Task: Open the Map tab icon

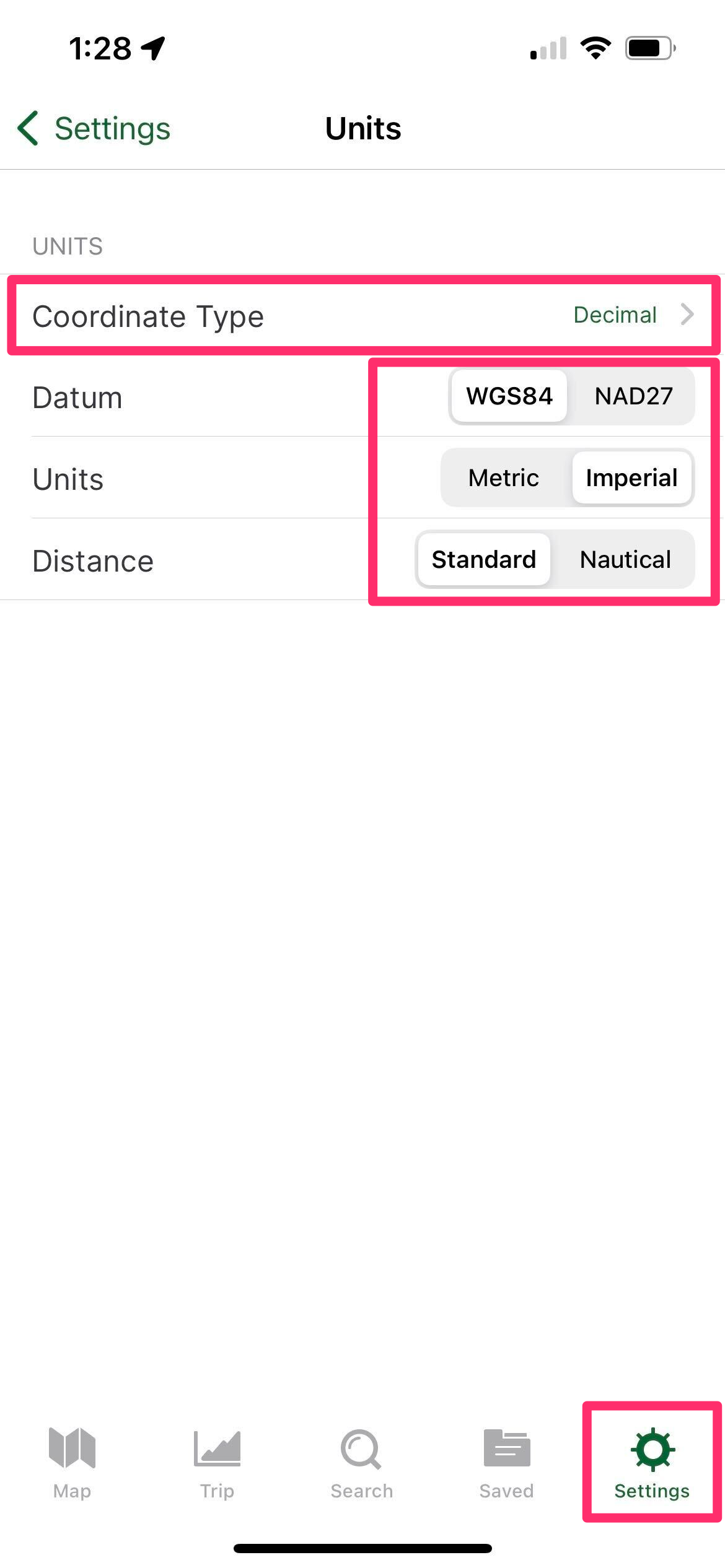Action: [72, 1448]
